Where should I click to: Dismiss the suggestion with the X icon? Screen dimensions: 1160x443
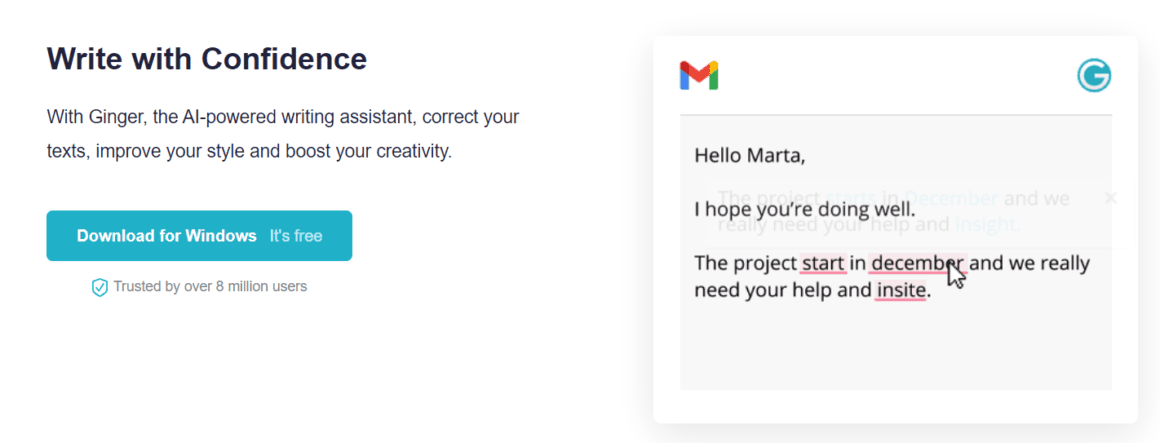[1110, 197]
